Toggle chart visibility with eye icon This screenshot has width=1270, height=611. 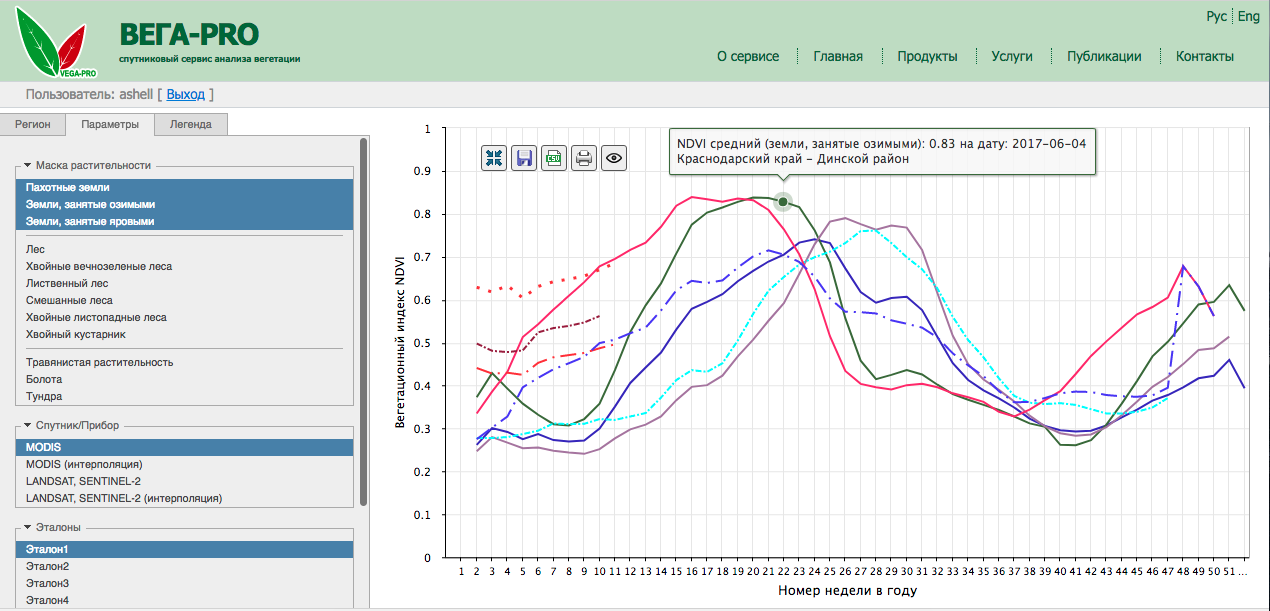[614, 157]
